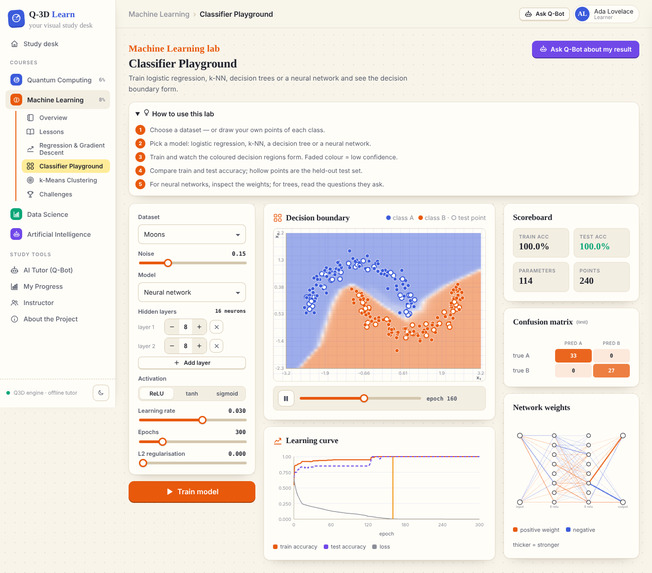
Task: Click the About the Project info icon
Action: pos(15,319)
